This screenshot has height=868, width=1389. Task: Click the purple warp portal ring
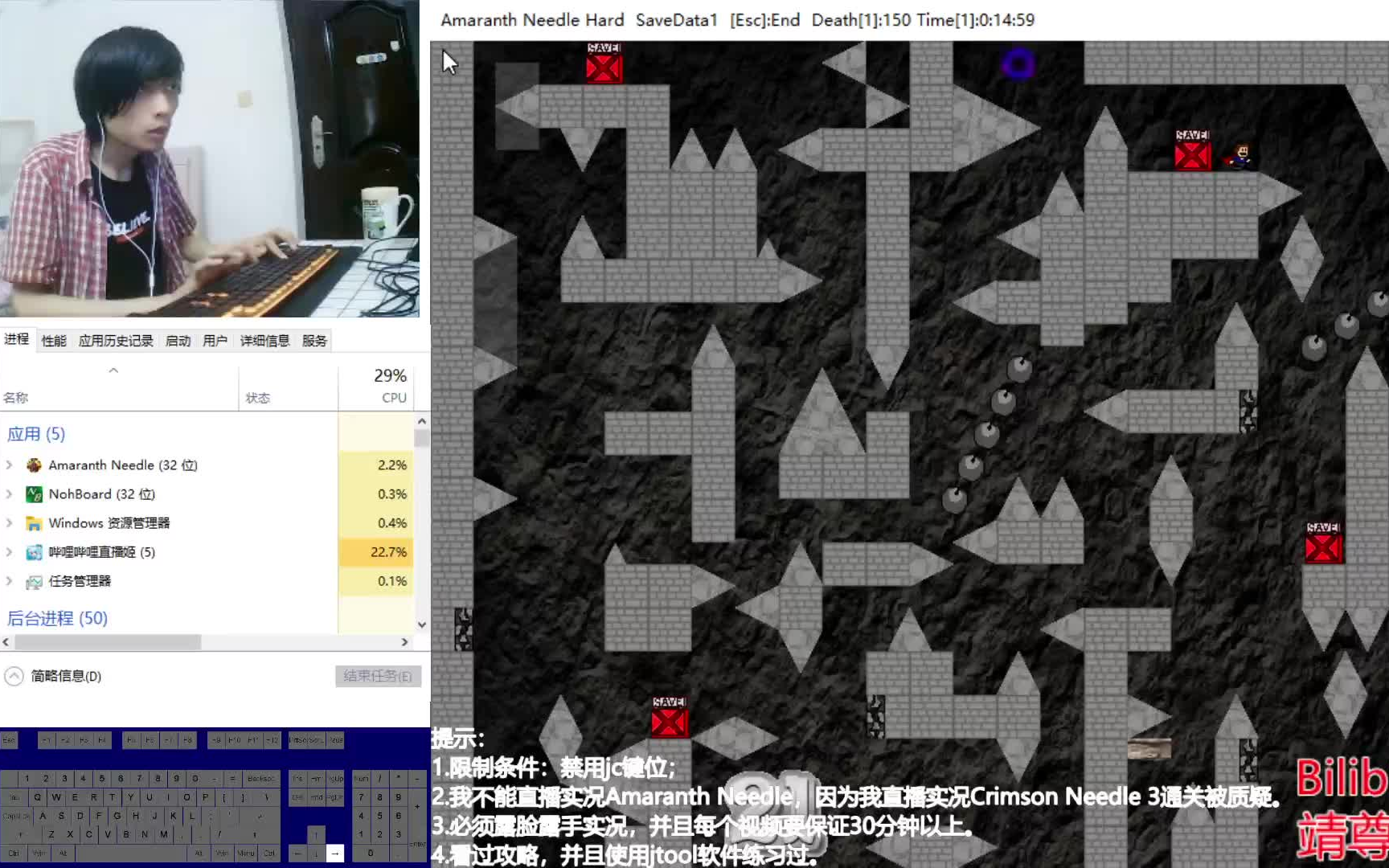point(1018,63)
